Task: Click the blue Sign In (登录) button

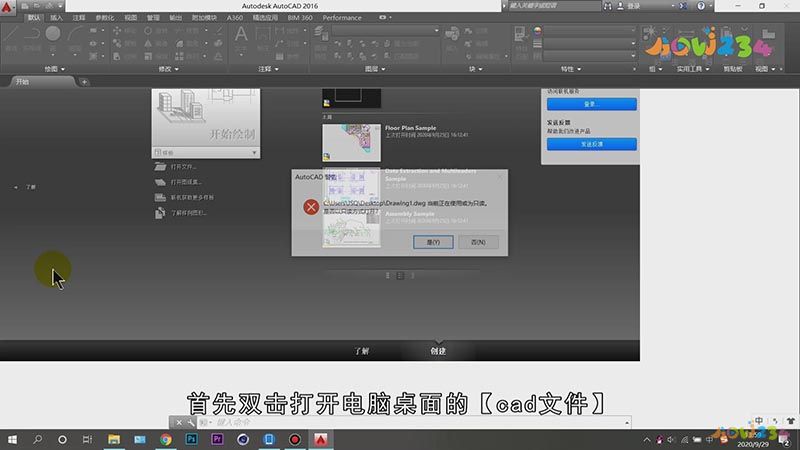Action: (x=591, y=104)
